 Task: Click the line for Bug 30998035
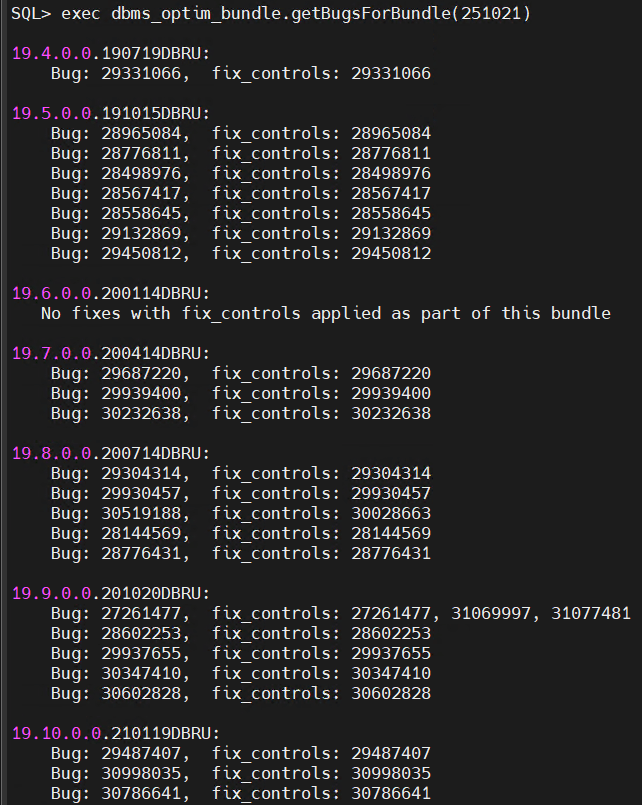coord(240,773)
